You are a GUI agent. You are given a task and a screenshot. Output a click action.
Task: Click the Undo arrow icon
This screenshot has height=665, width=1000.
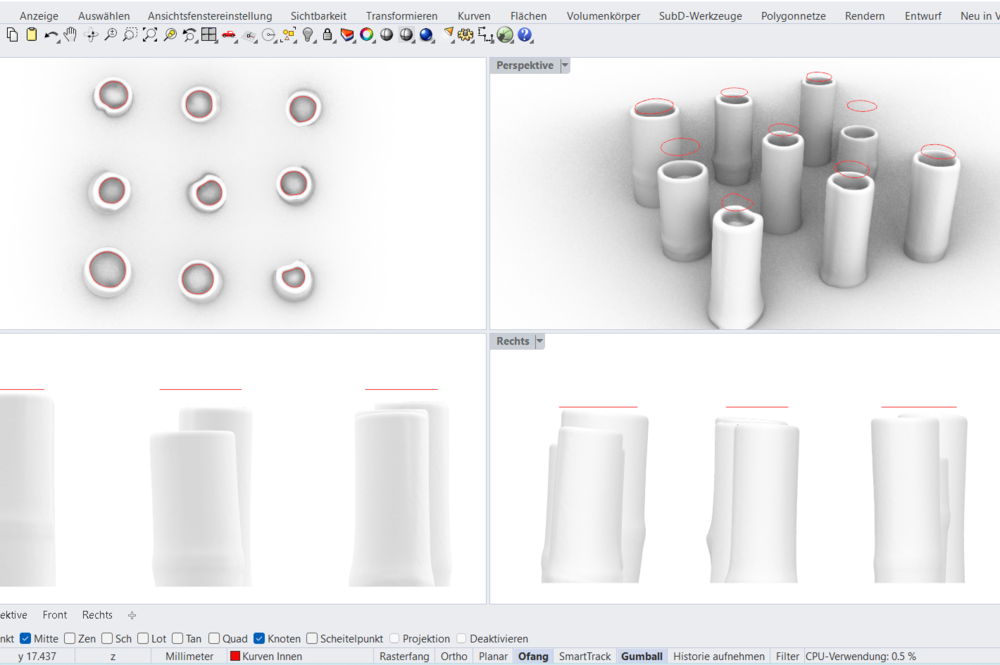pyautogui.click(x=50, y=35)
